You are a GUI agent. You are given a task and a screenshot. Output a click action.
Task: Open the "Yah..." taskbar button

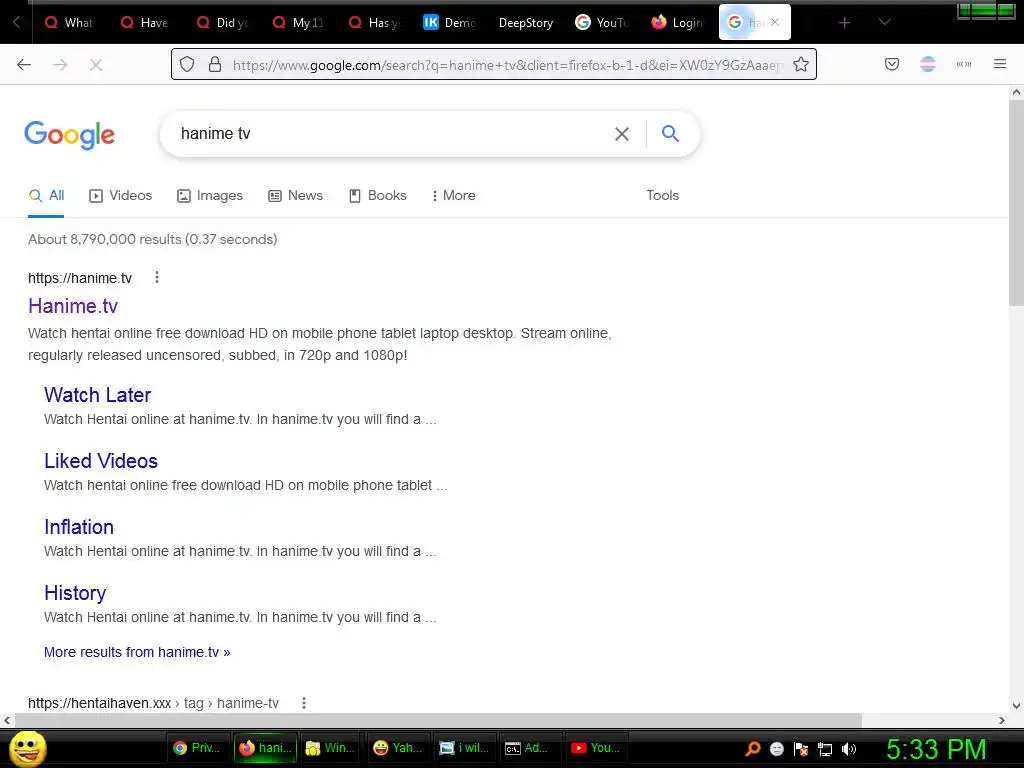point(398,748)
